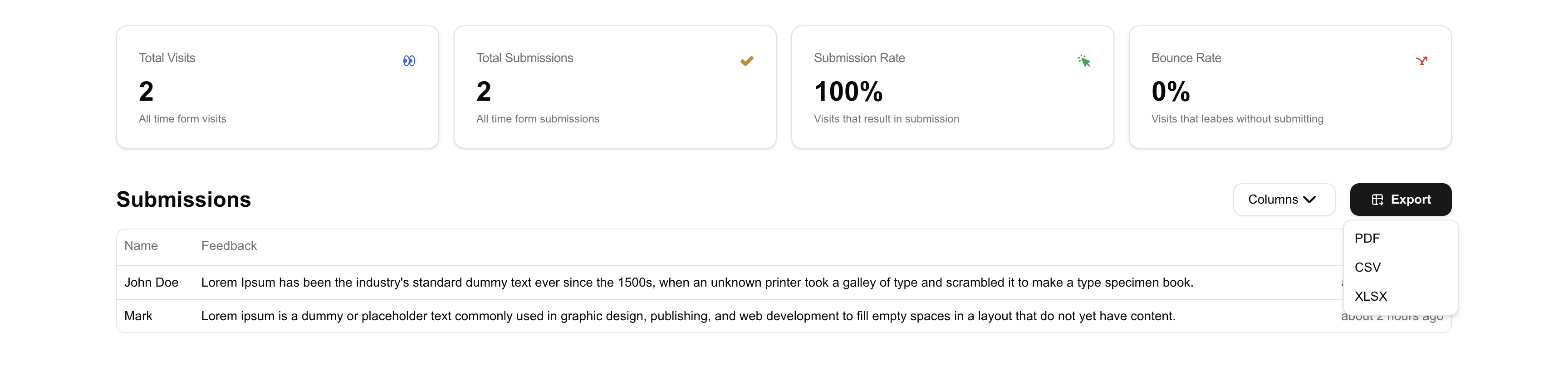Image resolution: width=1568 pixels, height=371 pixels.
Task: Click the Export button
Action: pyautogui.click(x=1400, y=200)
